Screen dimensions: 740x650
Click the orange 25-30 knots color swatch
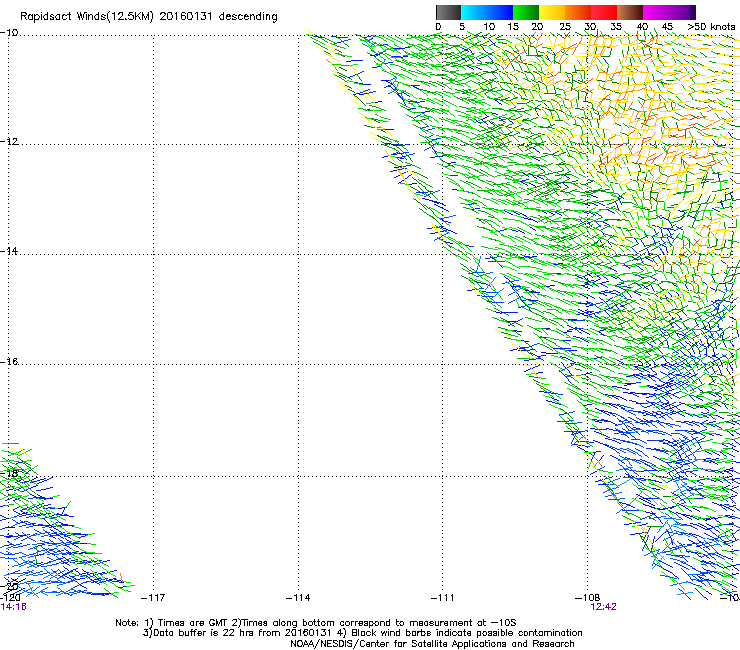tap(578, 12)
